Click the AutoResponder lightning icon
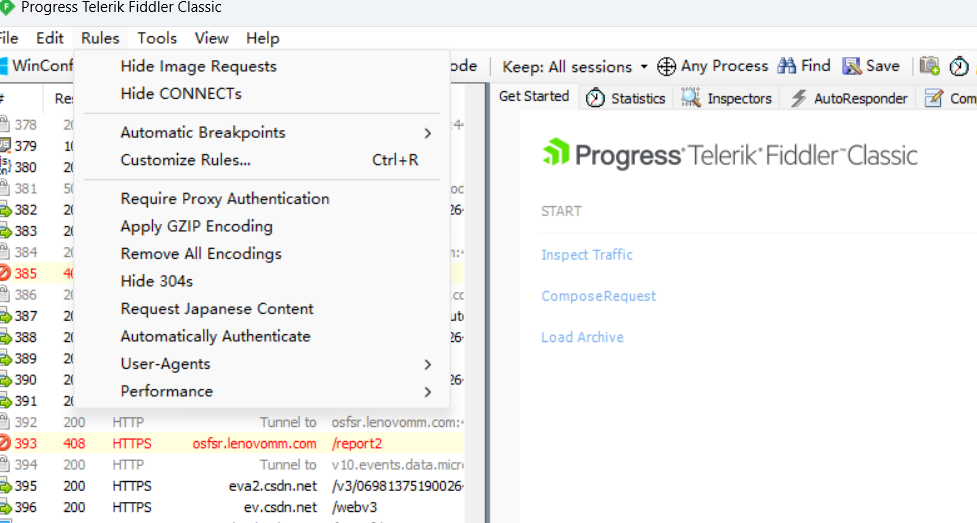Image resolution: width=977 pixels, height=523 pixels. (798, 98)
